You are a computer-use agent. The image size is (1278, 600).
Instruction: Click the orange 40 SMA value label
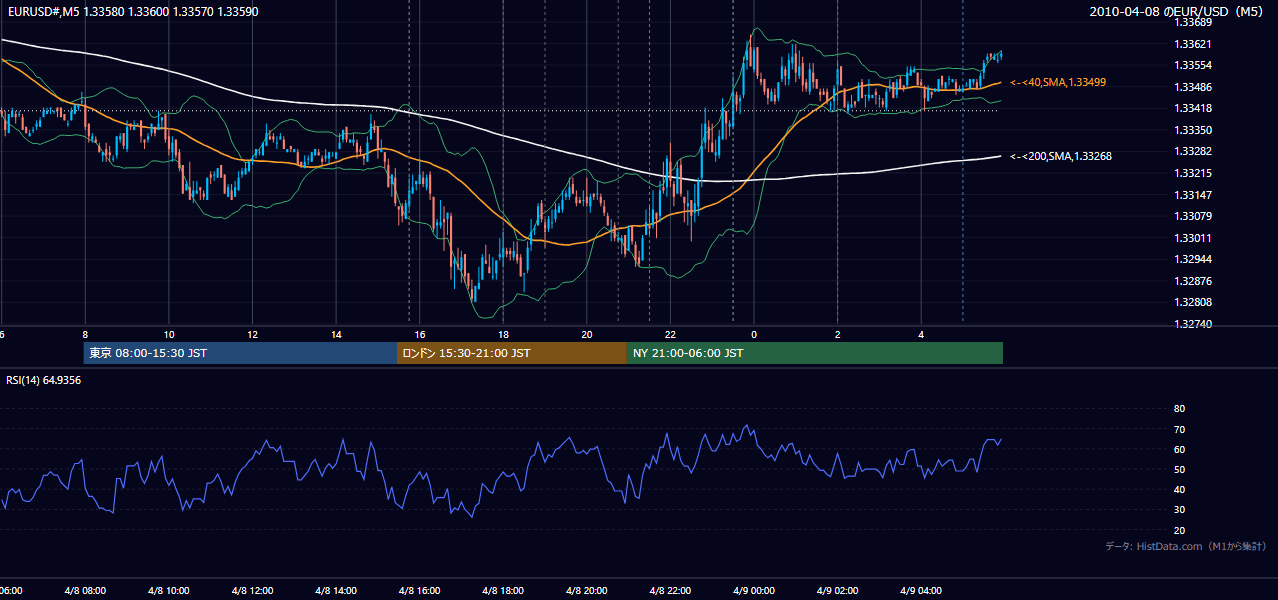click(1058, 82)
